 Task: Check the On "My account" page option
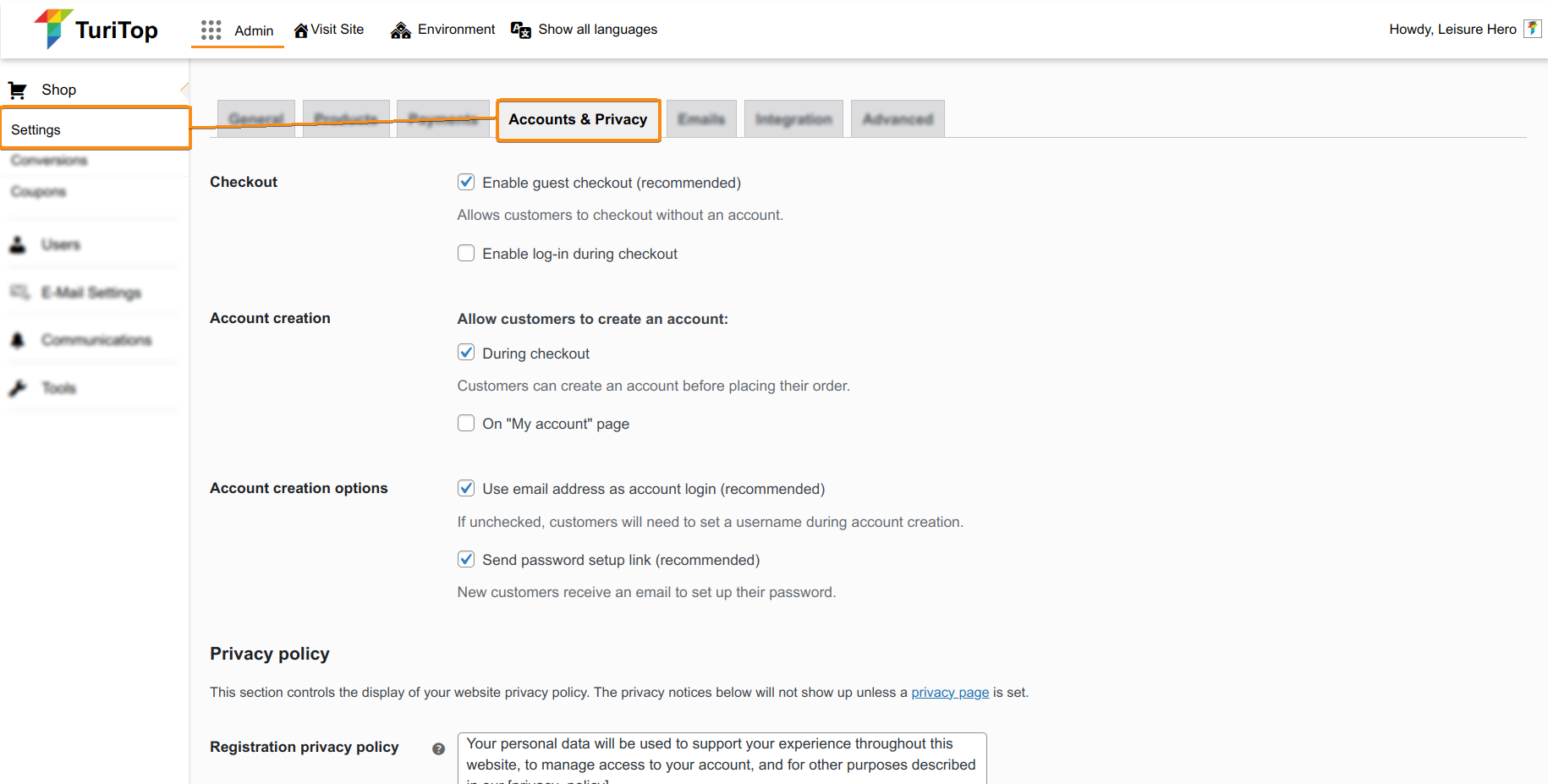466,423
